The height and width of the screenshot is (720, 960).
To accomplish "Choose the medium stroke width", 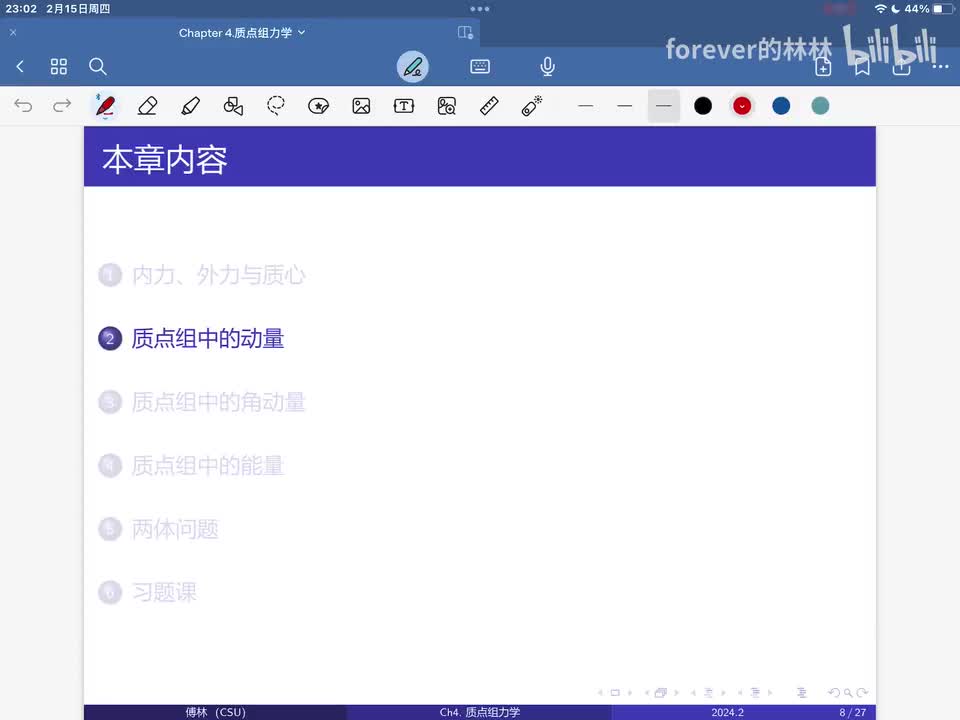I will pyautogui.click(x=624, y=106).
